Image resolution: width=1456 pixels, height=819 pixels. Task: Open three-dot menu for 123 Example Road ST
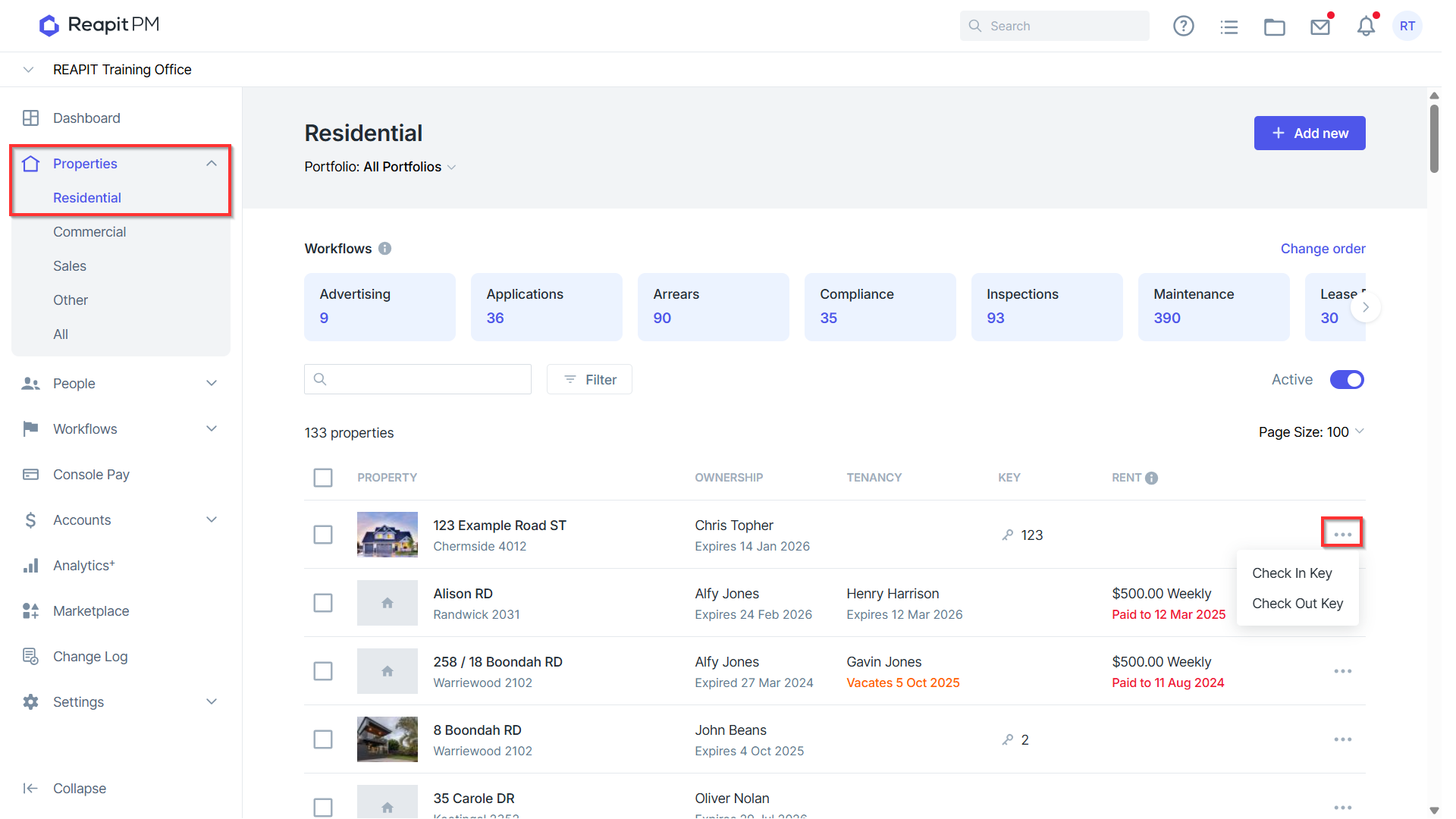click(x=1342, y=534)
